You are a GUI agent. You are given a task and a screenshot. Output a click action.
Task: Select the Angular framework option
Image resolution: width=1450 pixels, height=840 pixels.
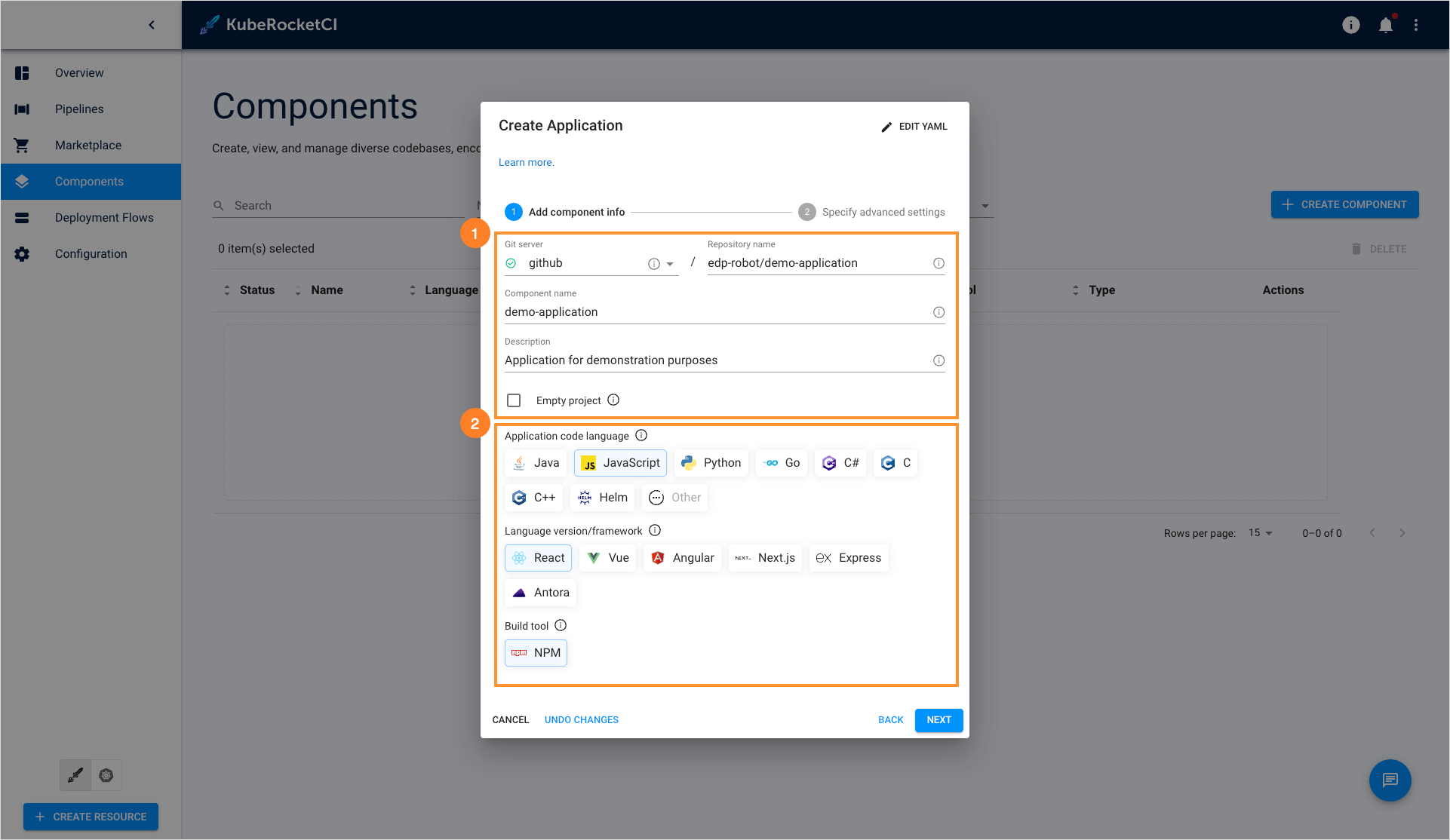681,557
